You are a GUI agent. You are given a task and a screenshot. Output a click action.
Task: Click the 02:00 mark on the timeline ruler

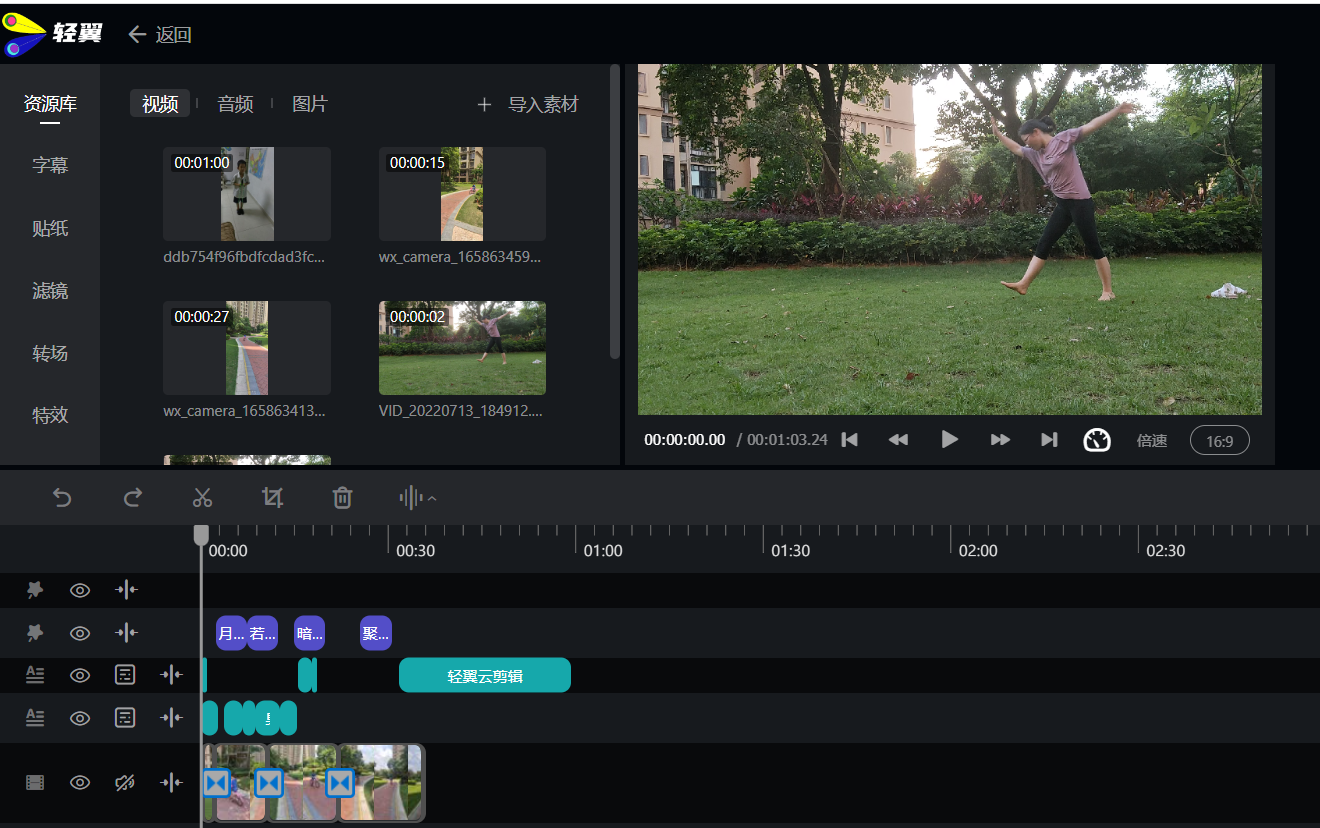coord(978,550)
